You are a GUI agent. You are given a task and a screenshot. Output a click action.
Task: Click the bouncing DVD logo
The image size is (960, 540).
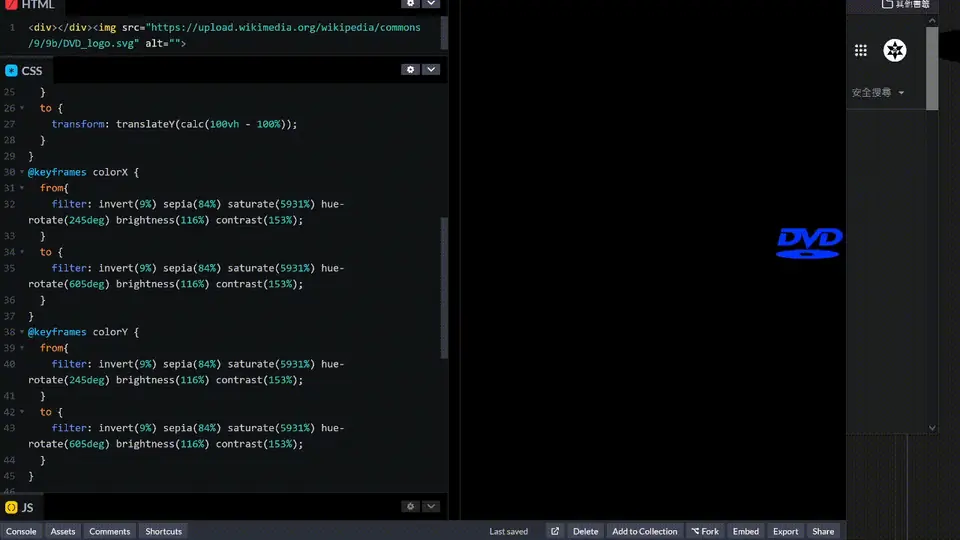(809, 242)
